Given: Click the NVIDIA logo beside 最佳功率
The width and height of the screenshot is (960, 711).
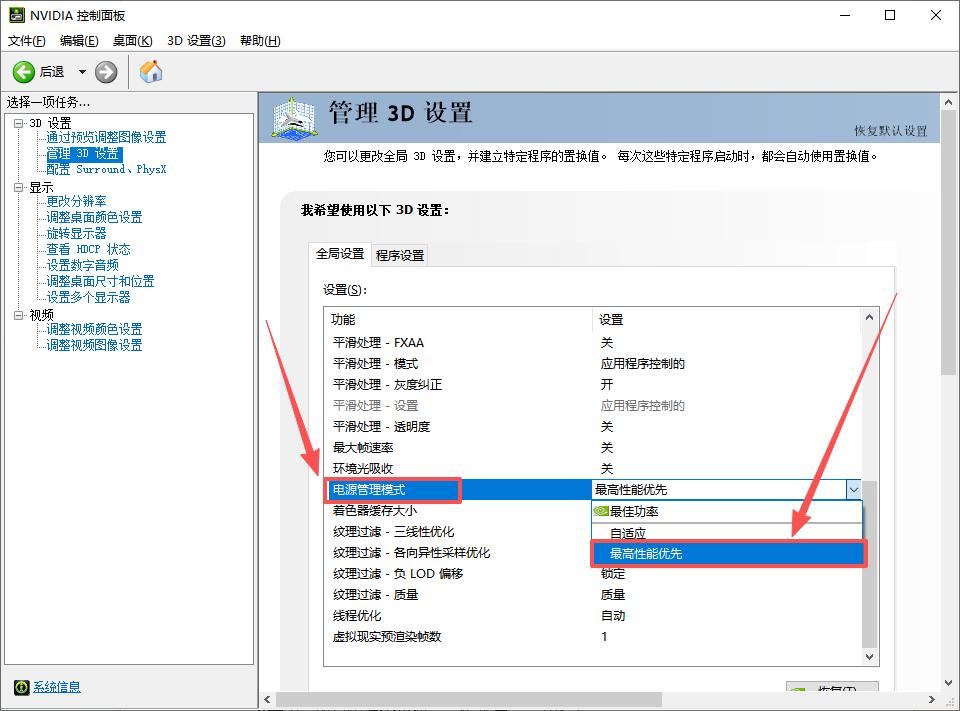Looking at the screenshot, I should click(x=601, y=511).
